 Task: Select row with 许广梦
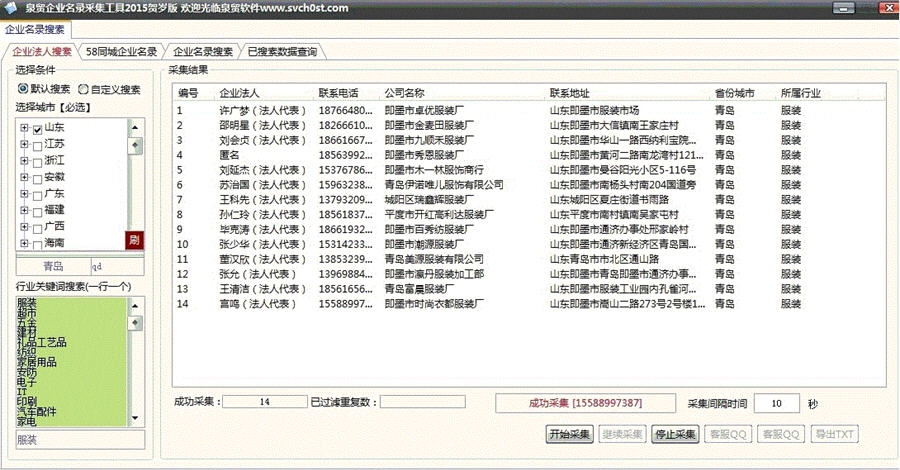[x=528, y=110]
